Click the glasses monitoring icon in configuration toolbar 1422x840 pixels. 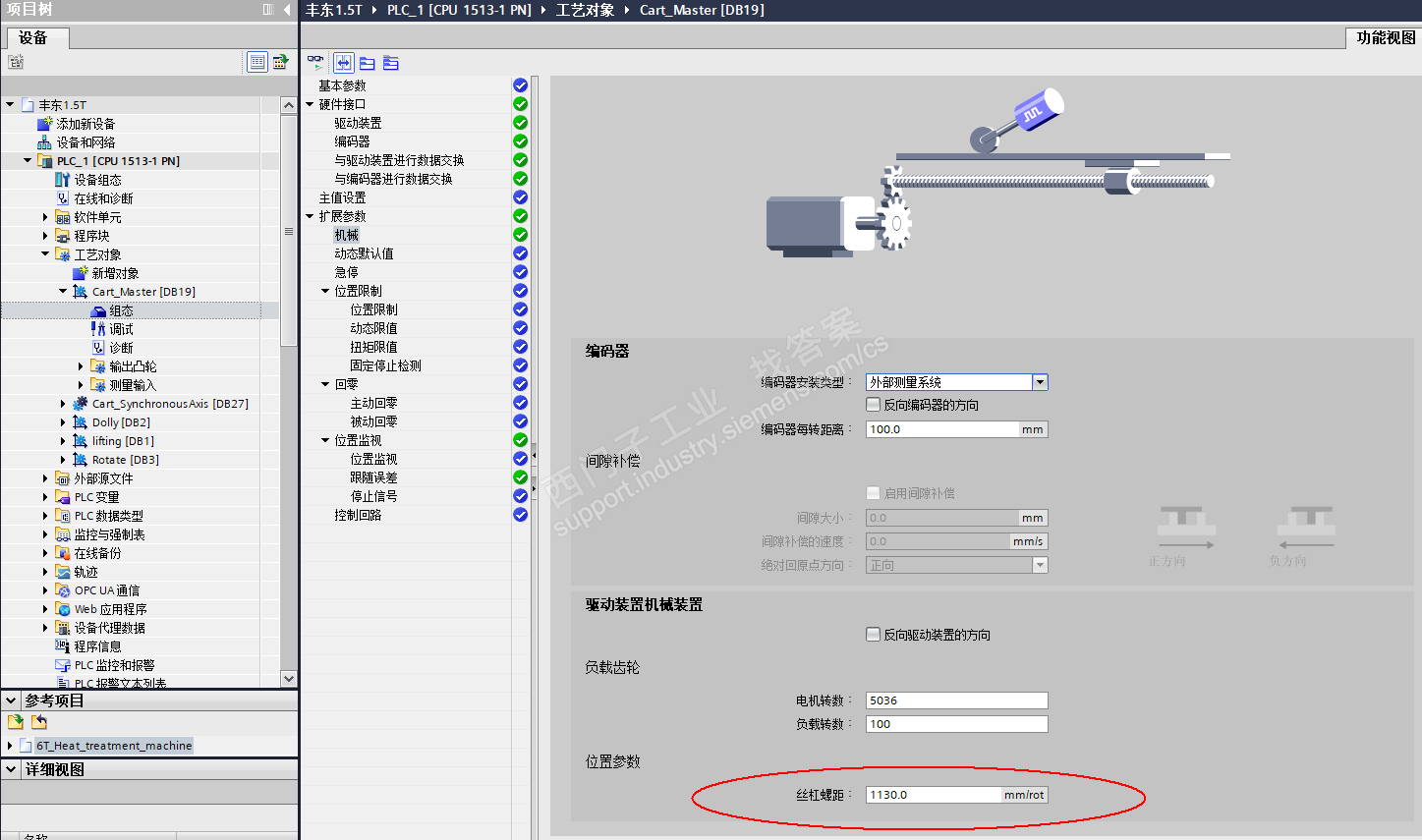pyautogui.click(x=315, y=62)
